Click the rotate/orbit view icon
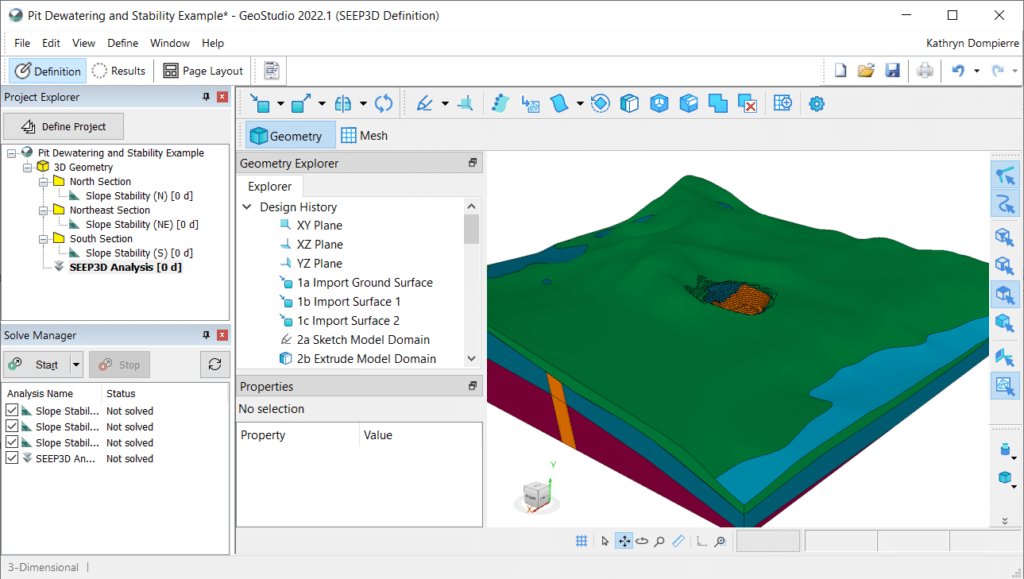 click(x=641, y=540)
